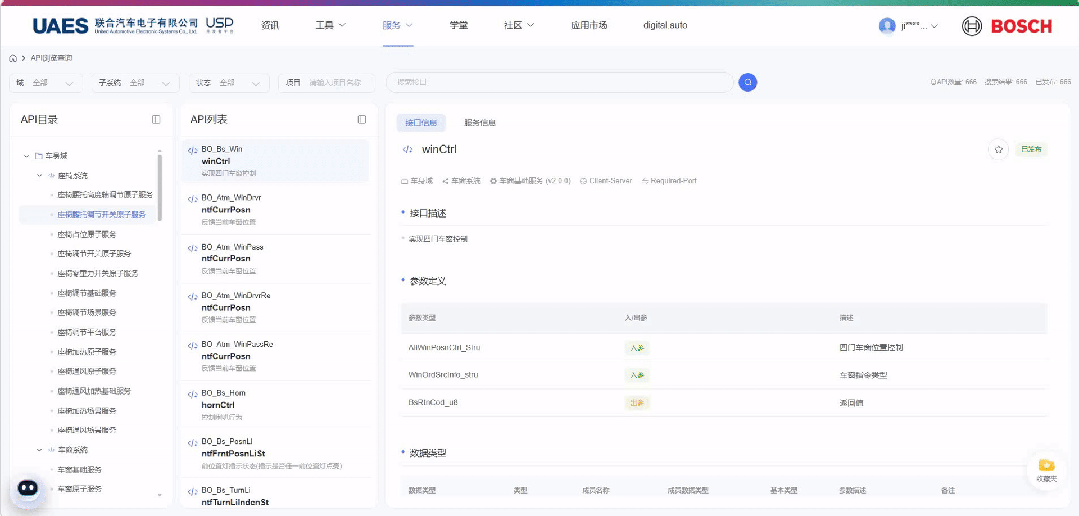The width and height of the screenshot is (1079, 516).
Task: Click the AllWinPosnCtrl_Stru parameter cell
Action: pyautogui.click(x=445, y=348)
